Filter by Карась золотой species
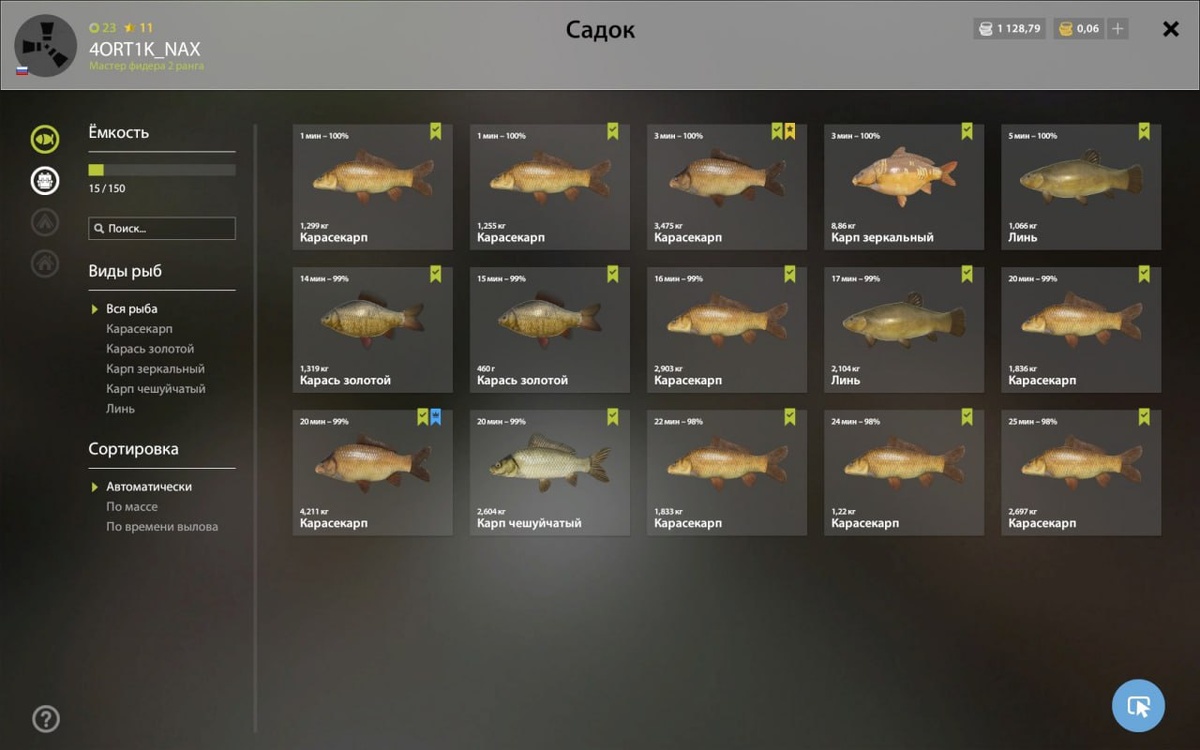This screenshot has width=1200, height=750. click(150, 349)
